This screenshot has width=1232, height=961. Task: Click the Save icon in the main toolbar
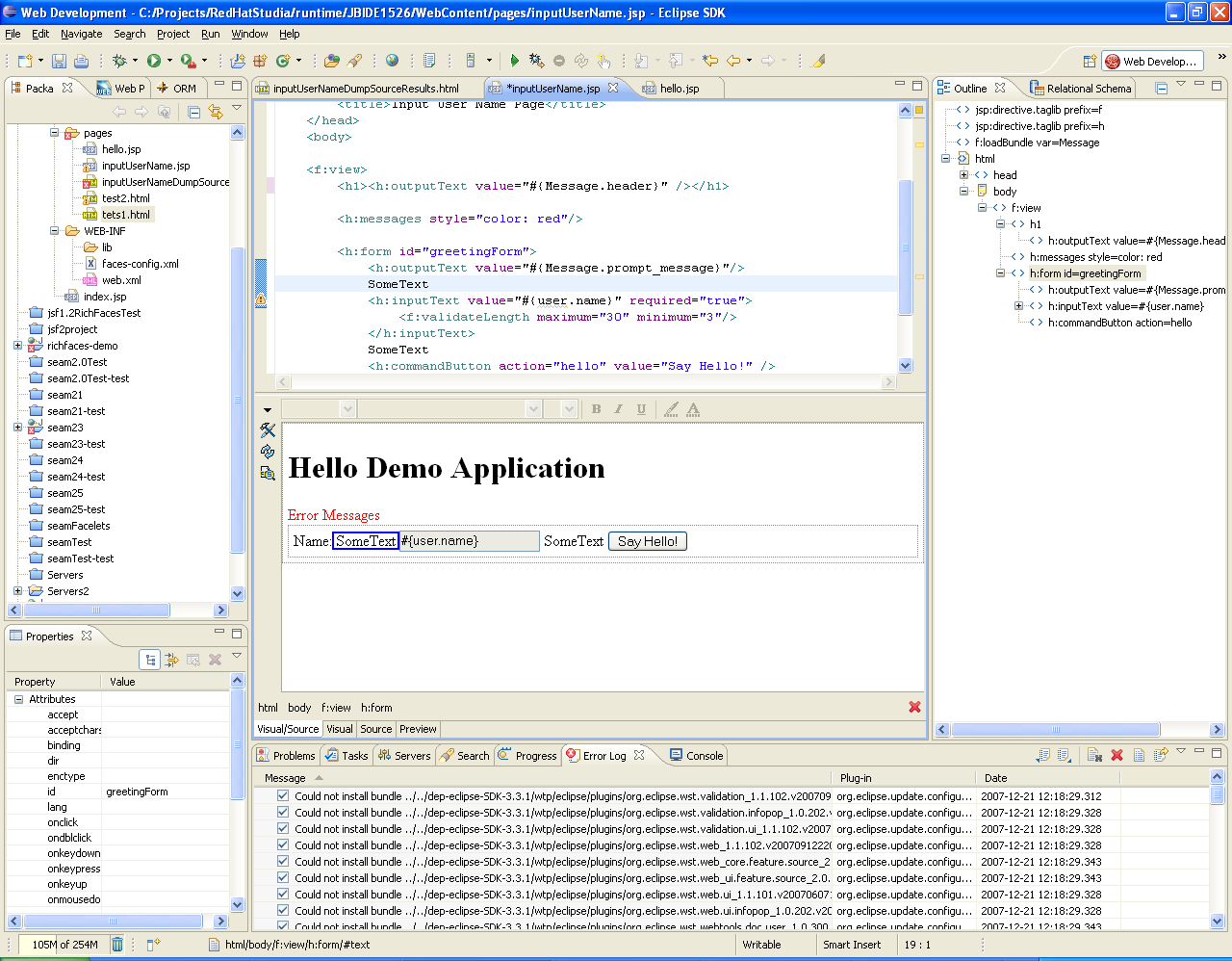59,61
